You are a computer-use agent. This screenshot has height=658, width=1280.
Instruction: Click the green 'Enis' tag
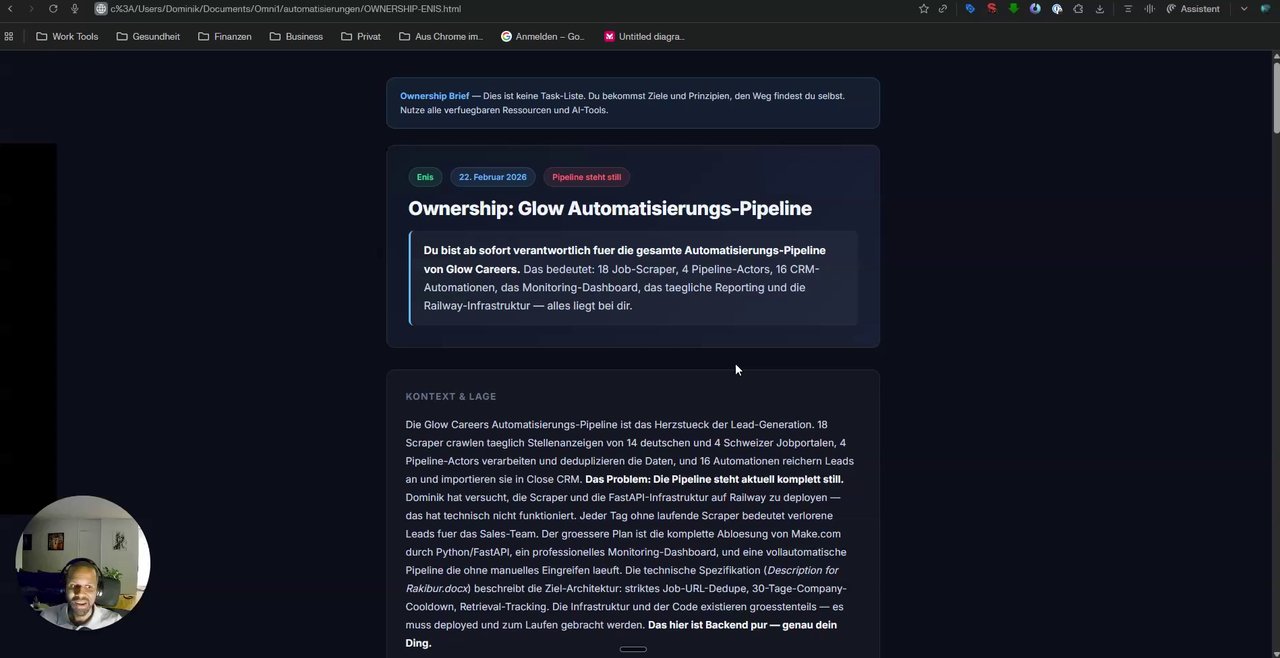[x=425, y=177]
